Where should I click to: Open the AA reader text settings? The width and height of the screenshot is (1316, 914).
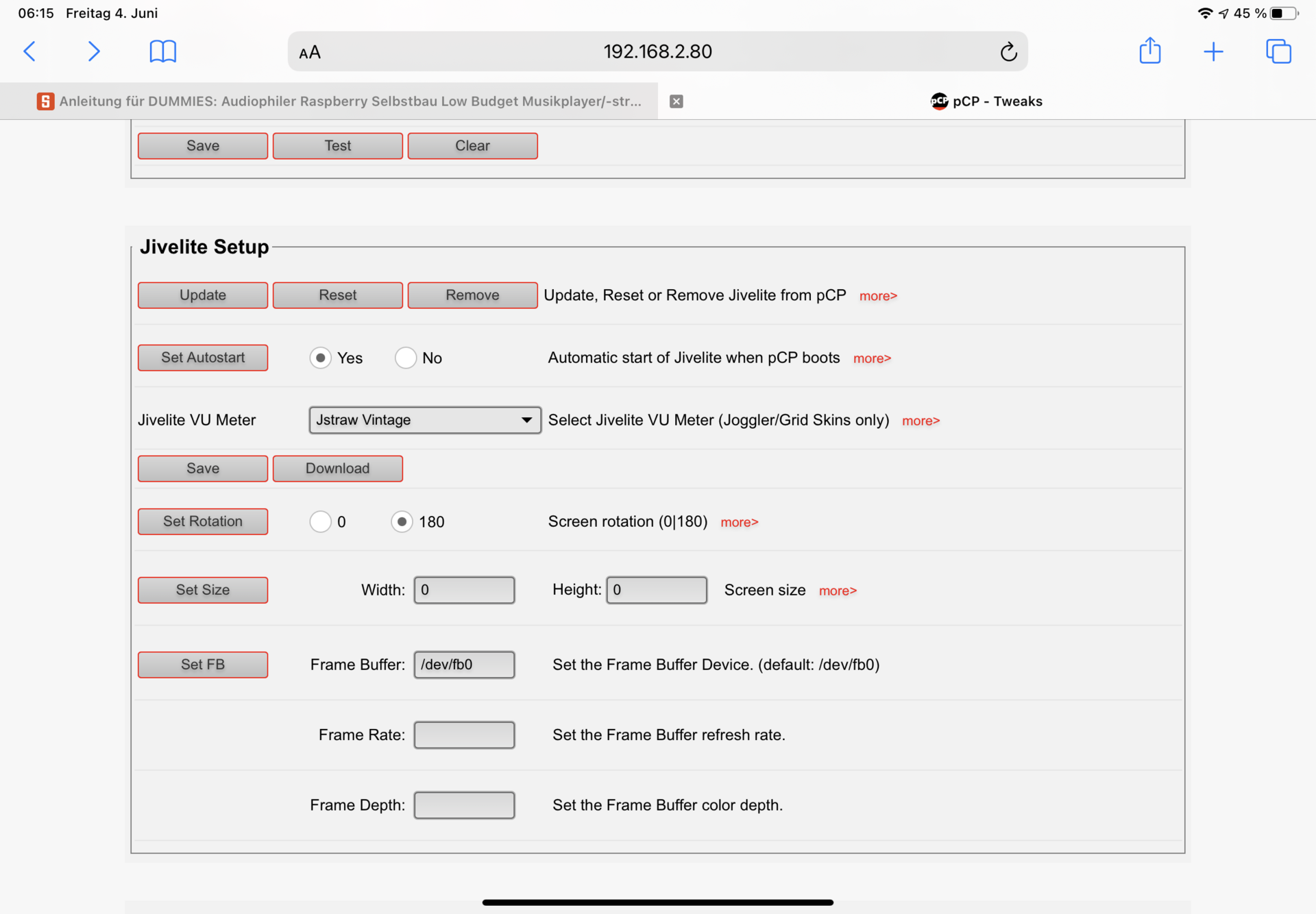point(310,52)
